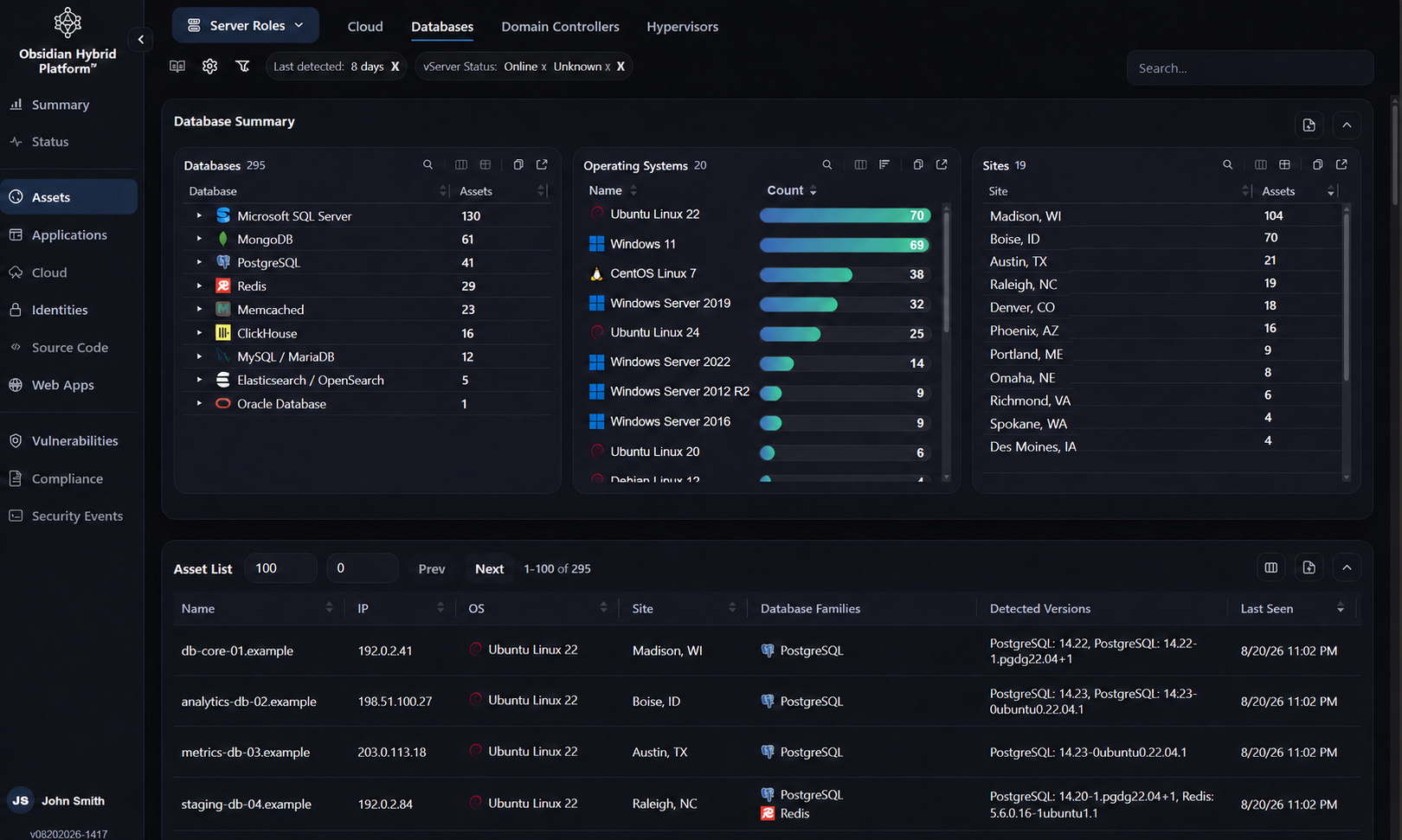The image size is (1402, 840).
Task: Switch to the Cloud tab
Action: click(365, 27)
